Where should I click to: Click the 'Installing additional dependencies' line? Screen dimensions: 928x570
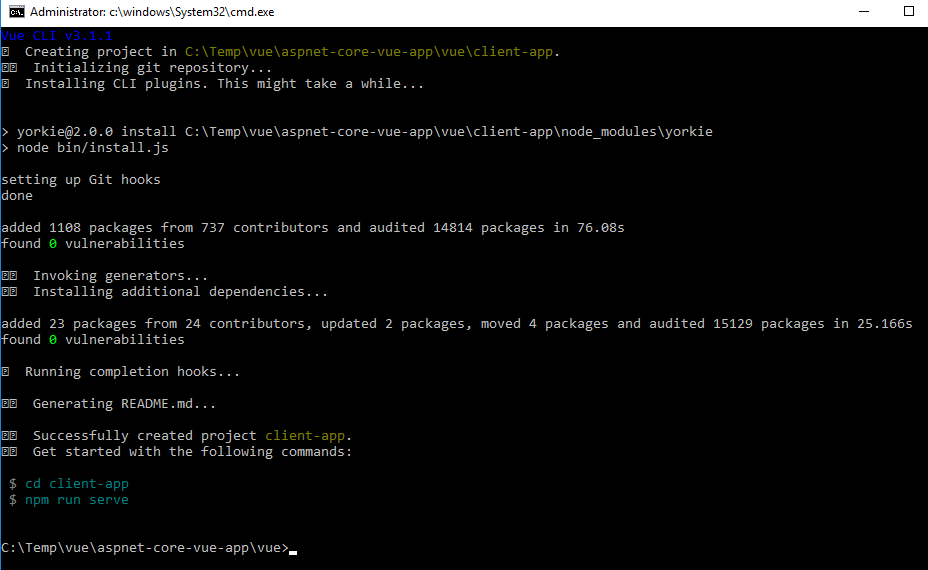click(180, 292)
